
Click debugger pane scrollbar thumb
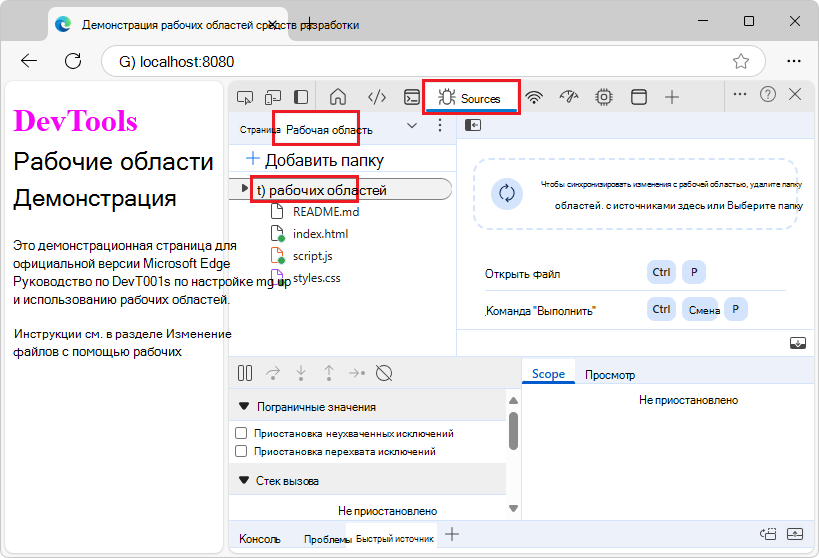[x=513, y=431]
